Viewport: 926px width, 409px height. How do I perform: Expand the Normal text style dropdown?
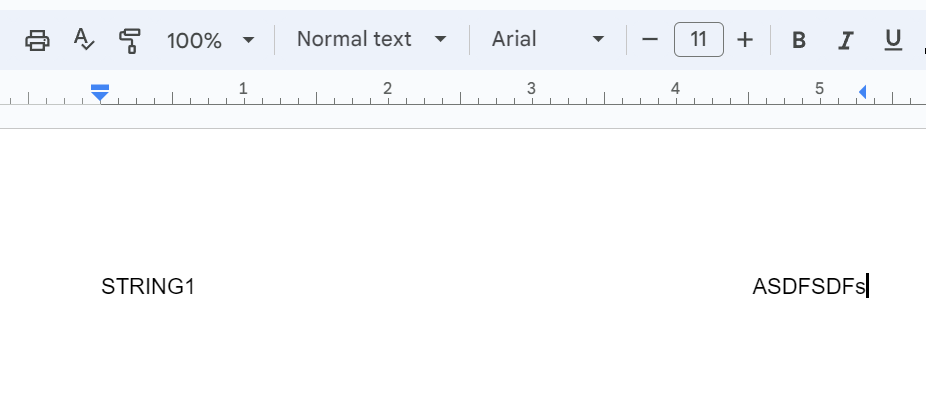click(x=371, y=40)
